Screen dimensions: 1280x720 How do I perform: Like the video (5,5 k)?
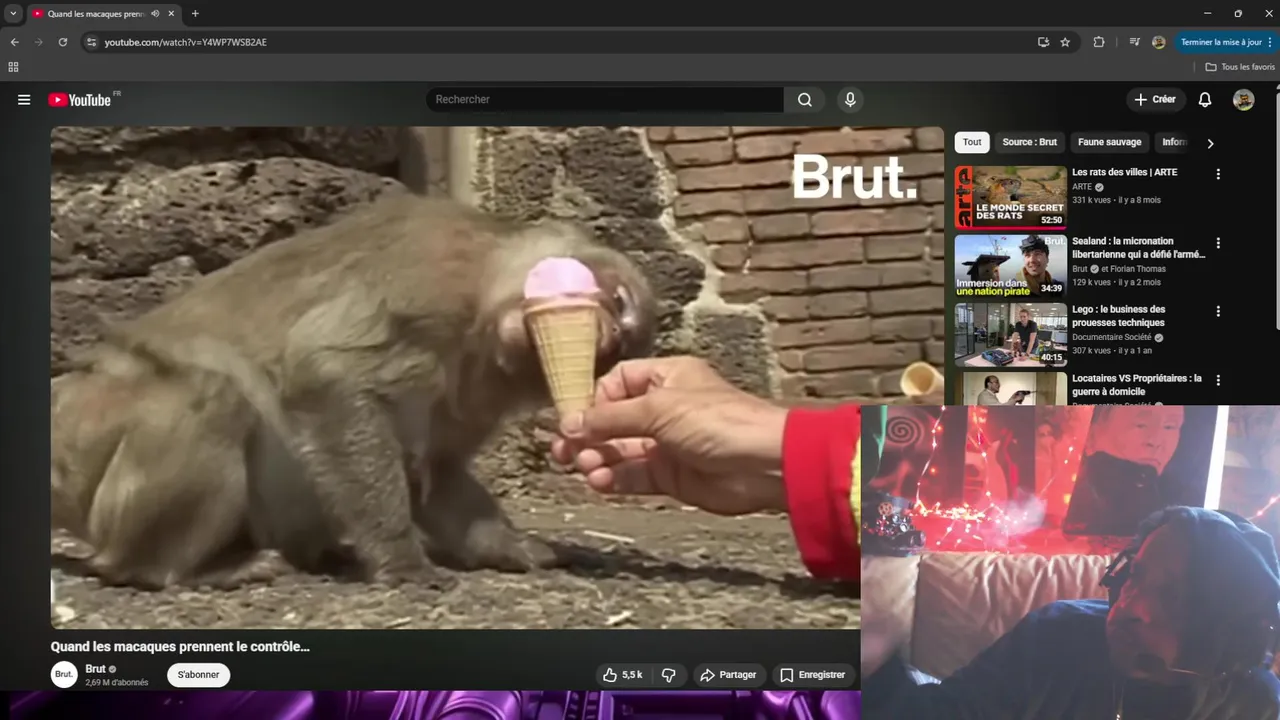[622, 675]
